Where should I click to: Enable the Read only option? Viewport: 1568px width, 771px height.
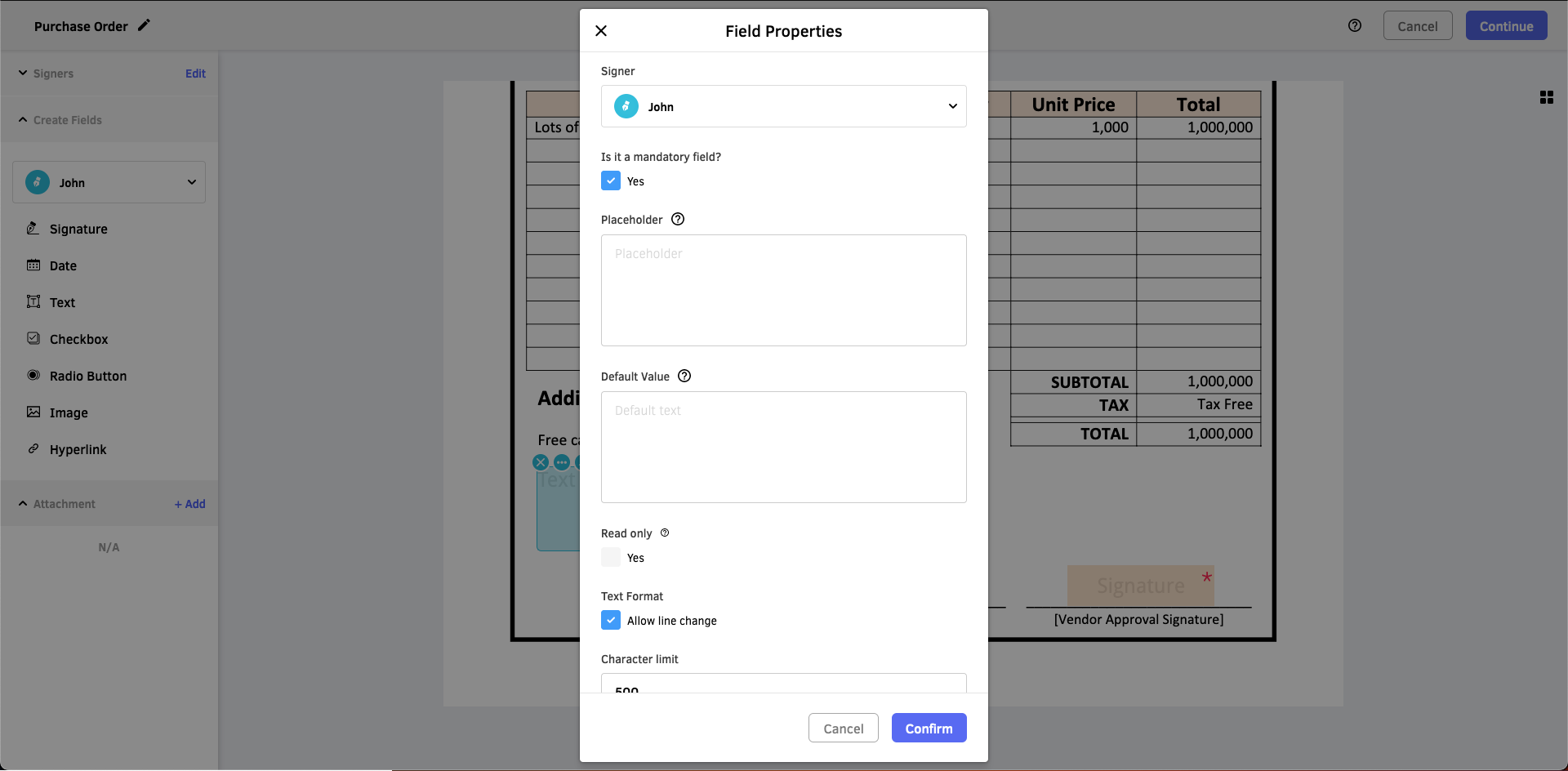coord(610,557)
